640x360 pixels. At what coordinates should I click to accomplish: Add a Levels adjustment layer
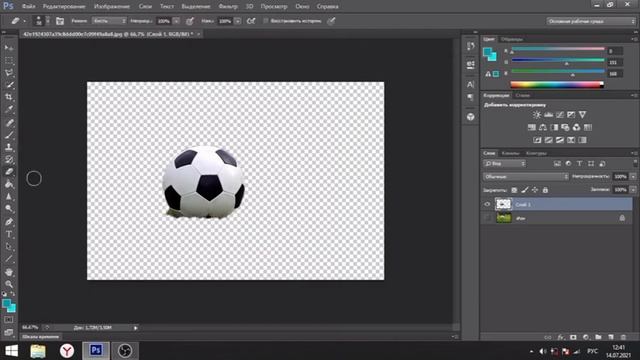tap(548, 115)
